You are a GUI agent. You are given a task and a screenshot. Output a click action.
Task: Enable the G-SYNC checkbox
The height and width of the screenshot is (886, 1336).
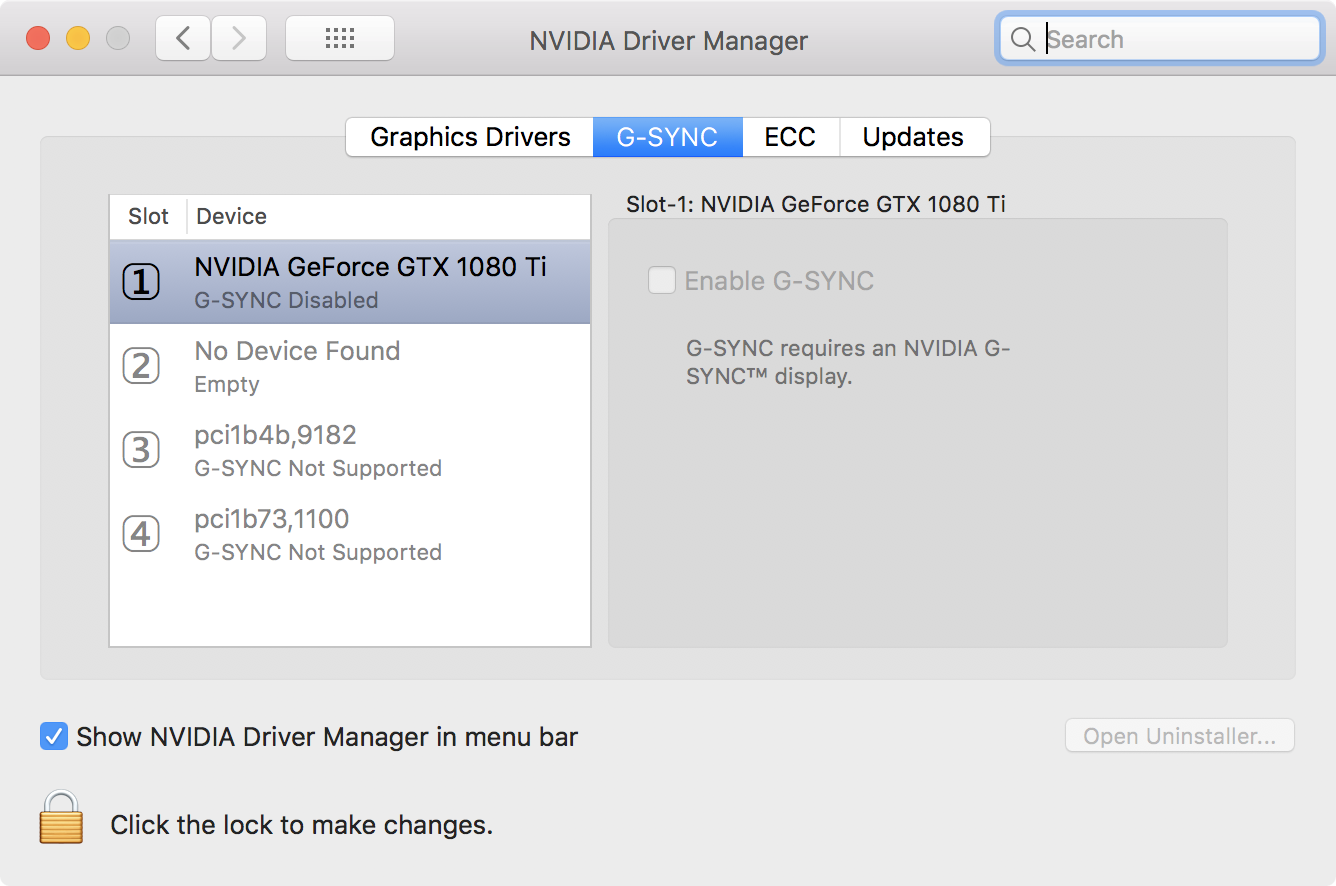662,281
